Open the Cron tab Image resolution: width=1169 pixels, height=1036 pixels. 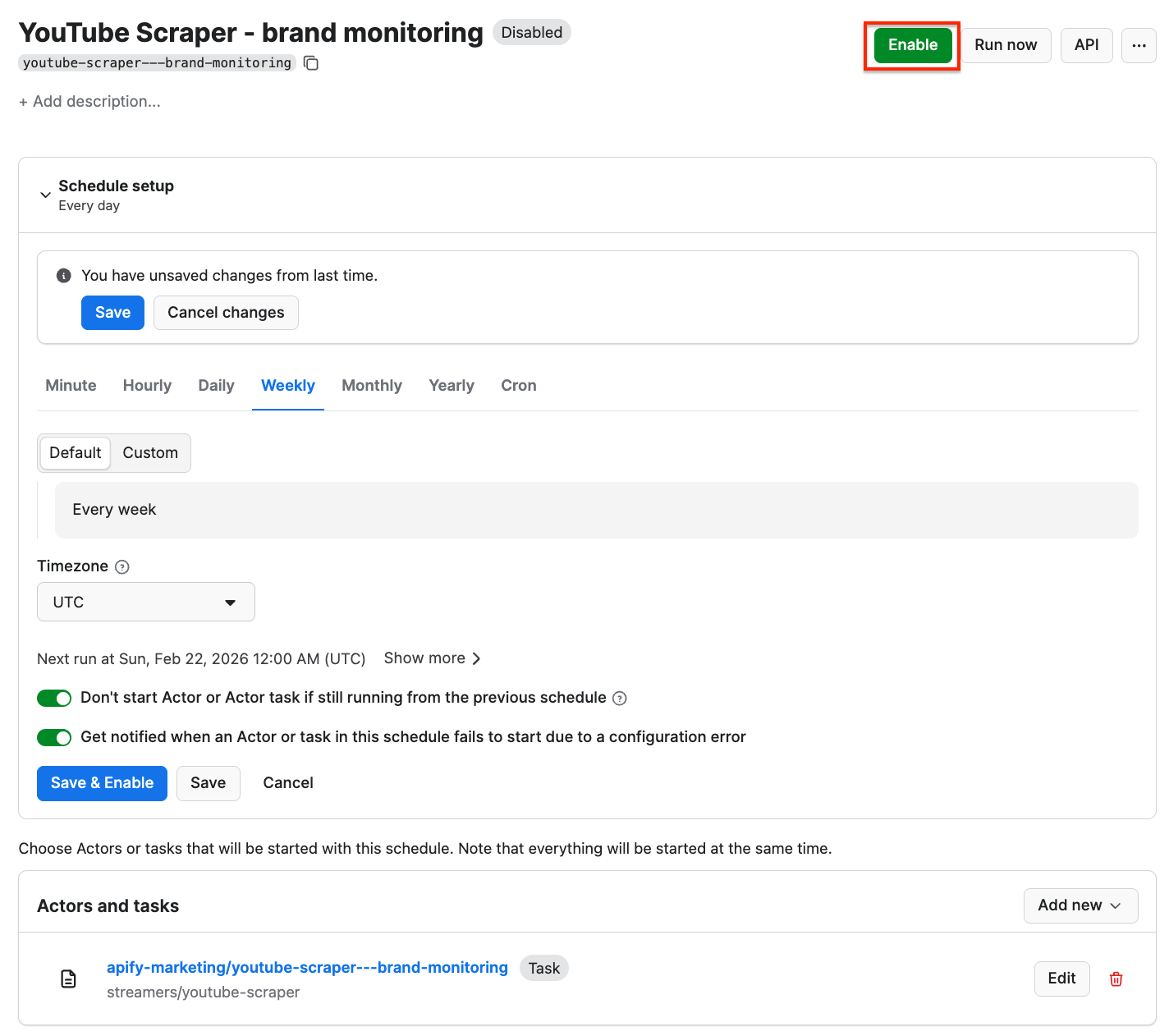coord(519,386)
